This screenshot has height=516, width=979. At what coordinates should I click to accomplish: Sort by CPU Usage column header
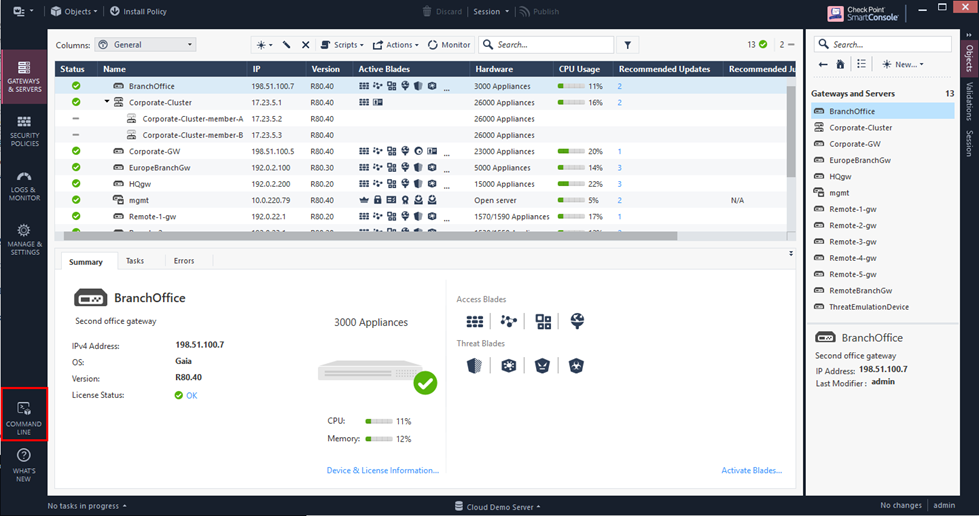coord(579,69)
